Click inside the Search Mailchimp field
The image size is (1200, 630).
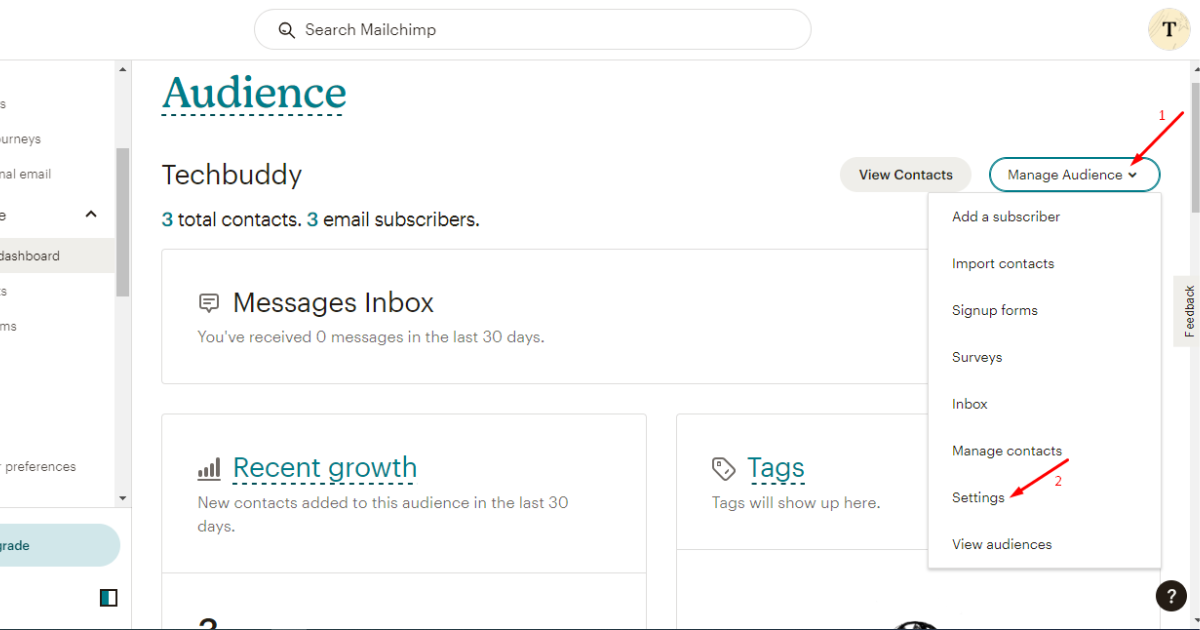[x=532, y=30]
